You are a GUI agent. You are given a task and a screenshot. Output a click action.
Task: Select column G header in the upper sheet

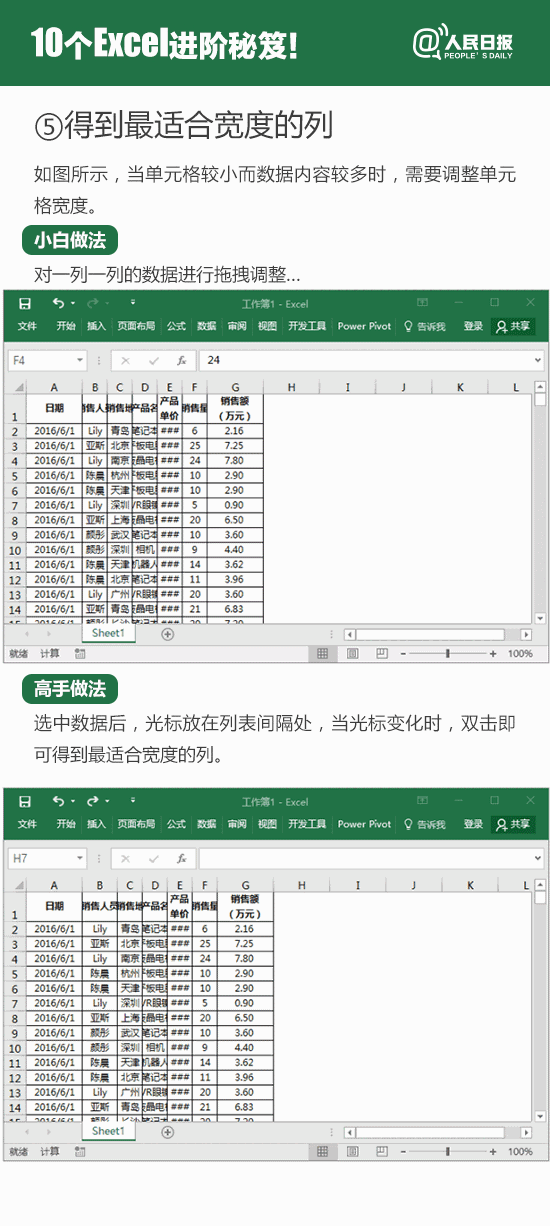[x=235, y=387]
